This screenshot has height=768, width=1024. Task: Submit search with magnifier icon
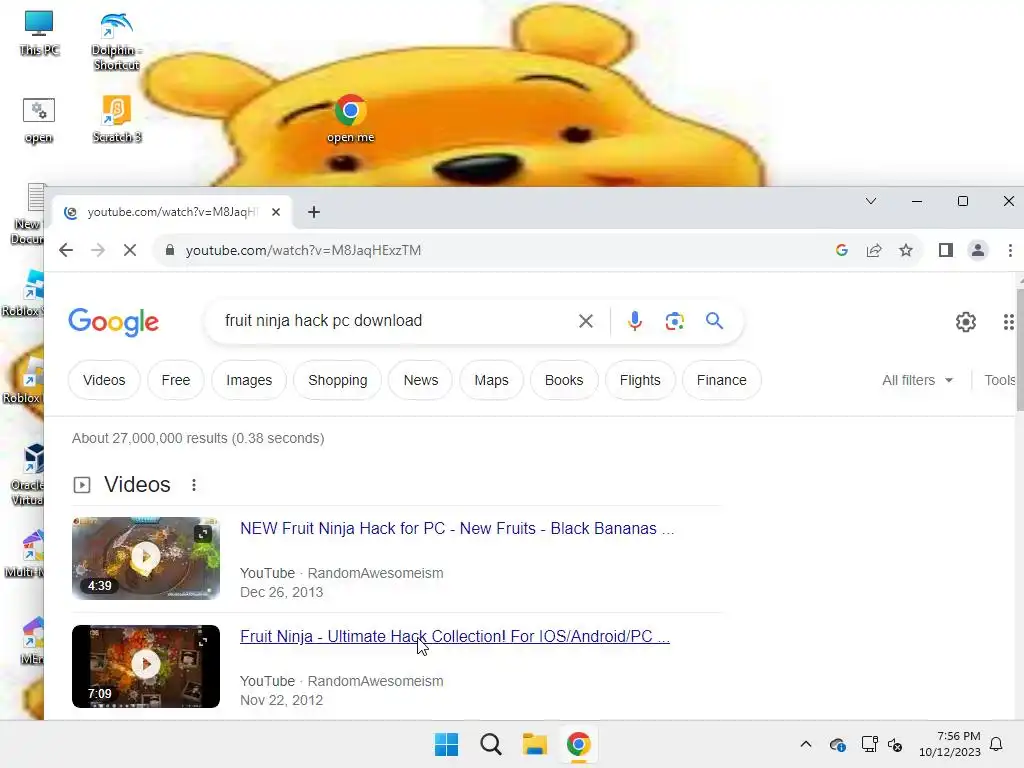[714, 321]
